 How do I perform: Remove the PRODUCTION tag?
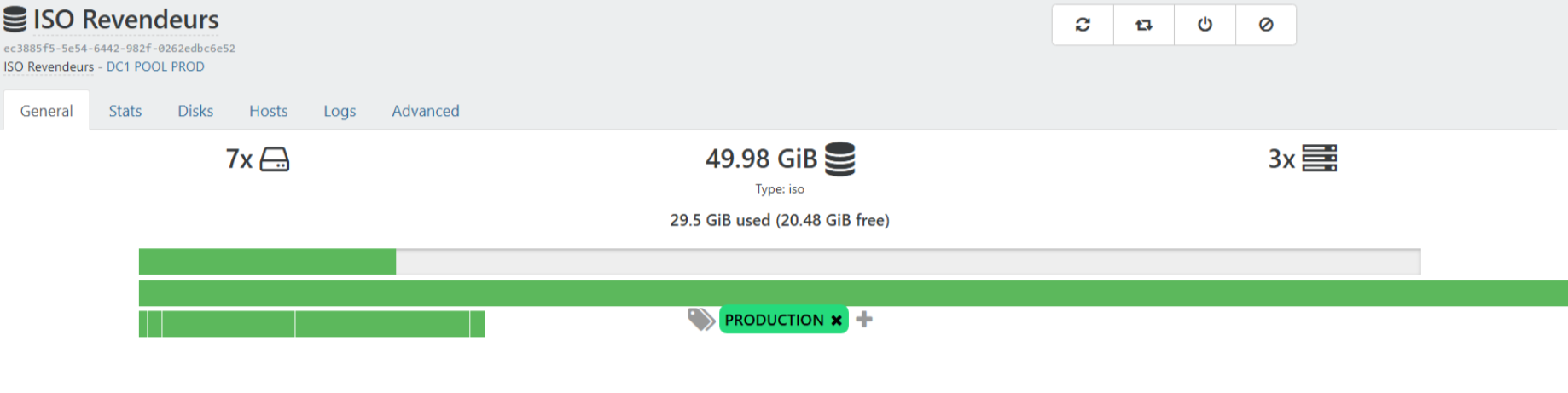click(837, 321)
